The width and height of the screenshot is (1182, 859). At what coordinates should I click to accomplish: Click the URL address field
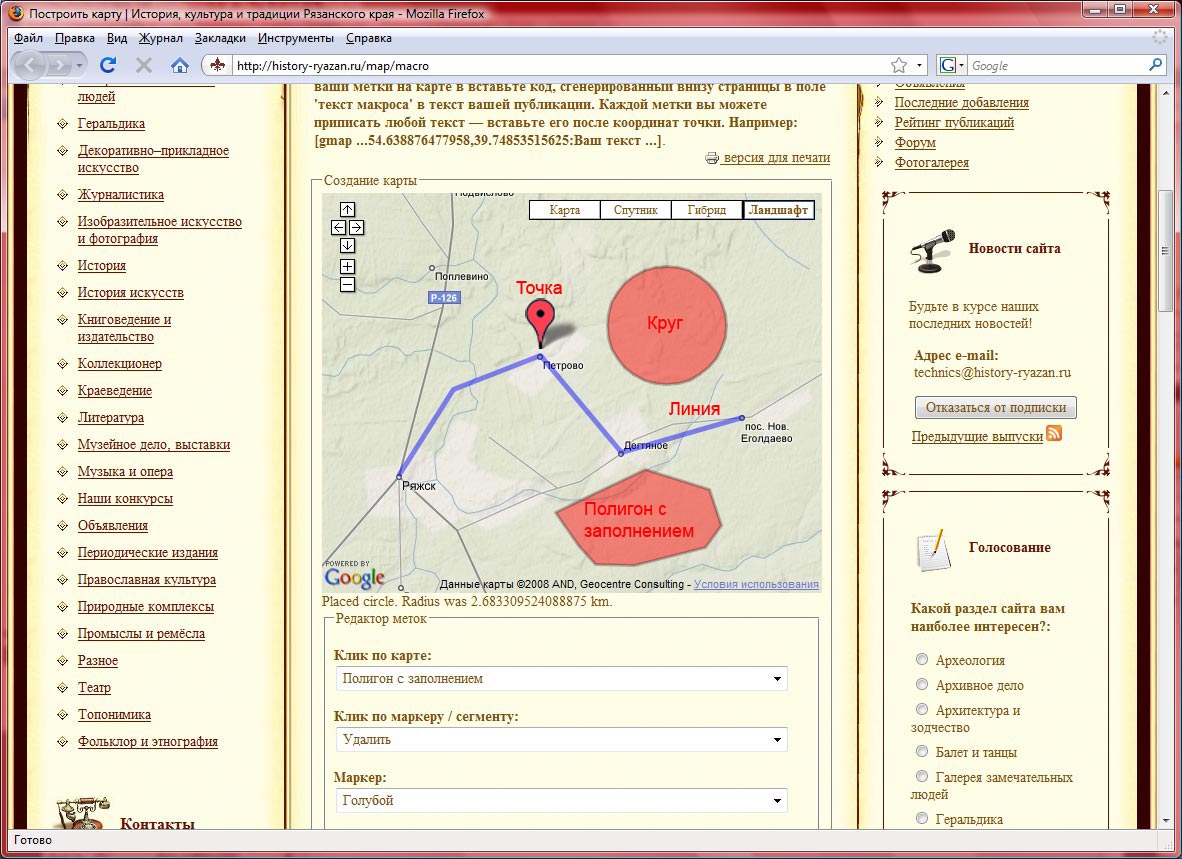point(558,66)
